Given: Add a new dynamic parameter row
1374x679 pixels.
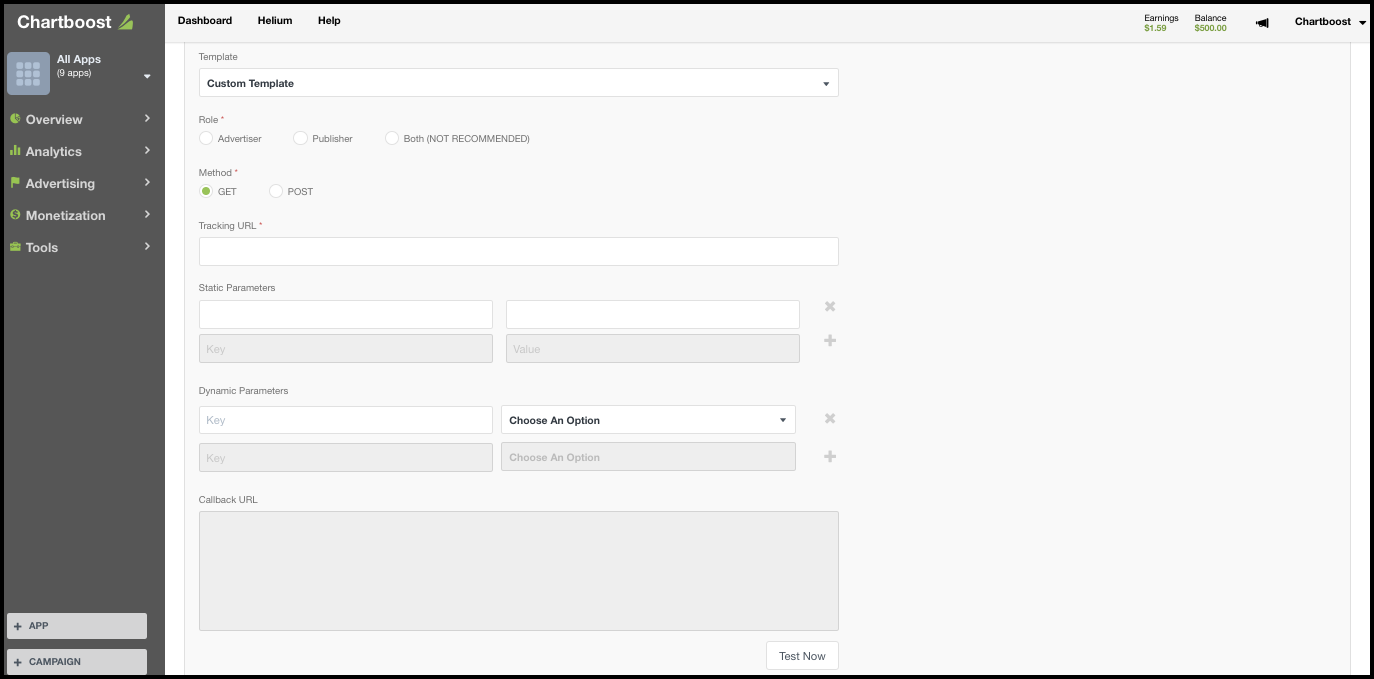Looking at the screenshot, I should pyautogui.click(x=830, y=457).
